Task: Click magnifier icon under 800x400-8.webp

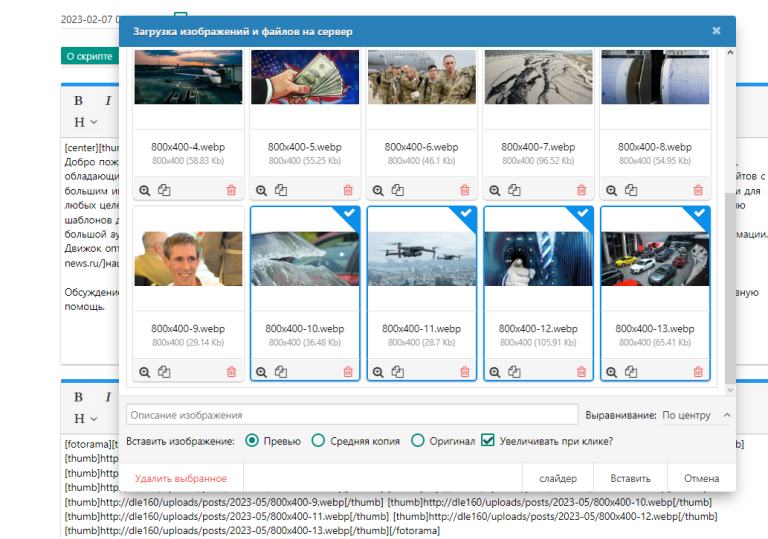Action: pos(611,190)
